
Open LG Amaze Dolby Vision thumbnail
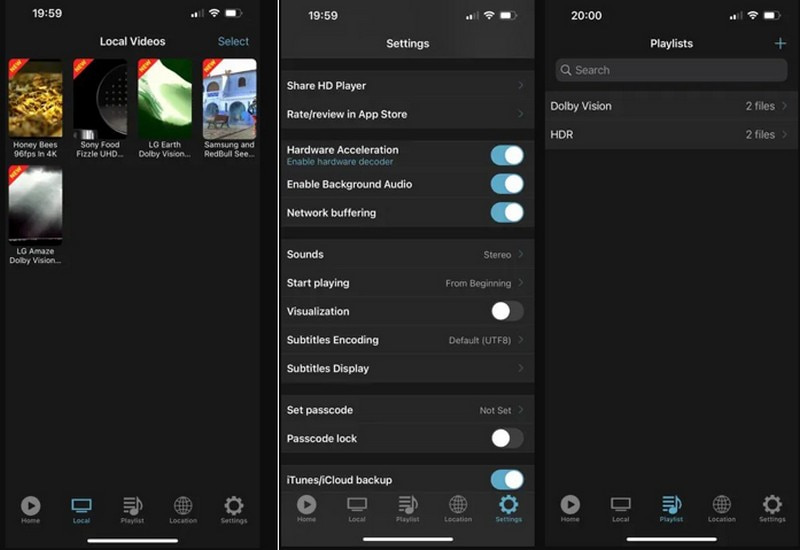click(x=35, y=205)
